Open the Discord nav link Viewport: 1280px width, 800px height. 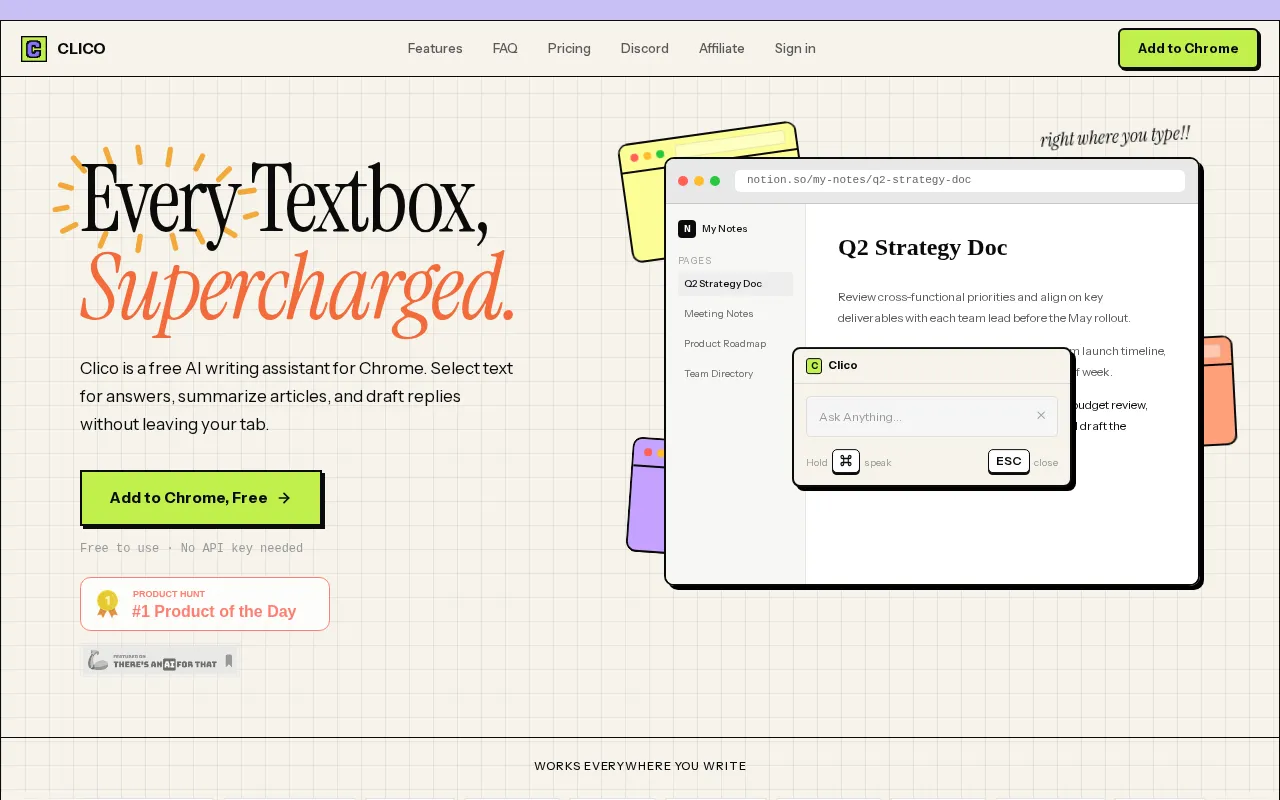[x=645, y=48]
